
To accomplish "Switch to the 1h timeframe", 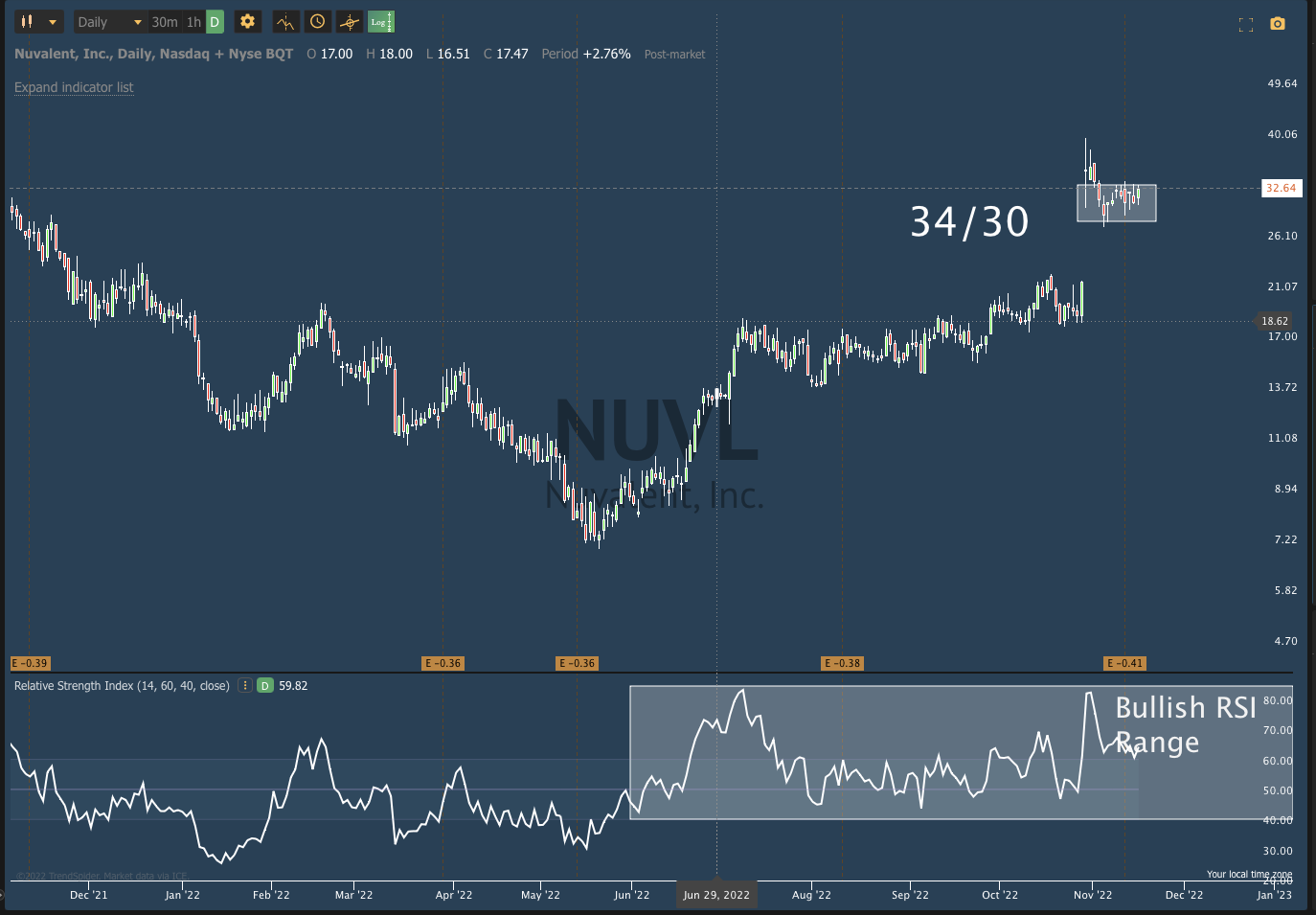I will click(x=193, y=22).
